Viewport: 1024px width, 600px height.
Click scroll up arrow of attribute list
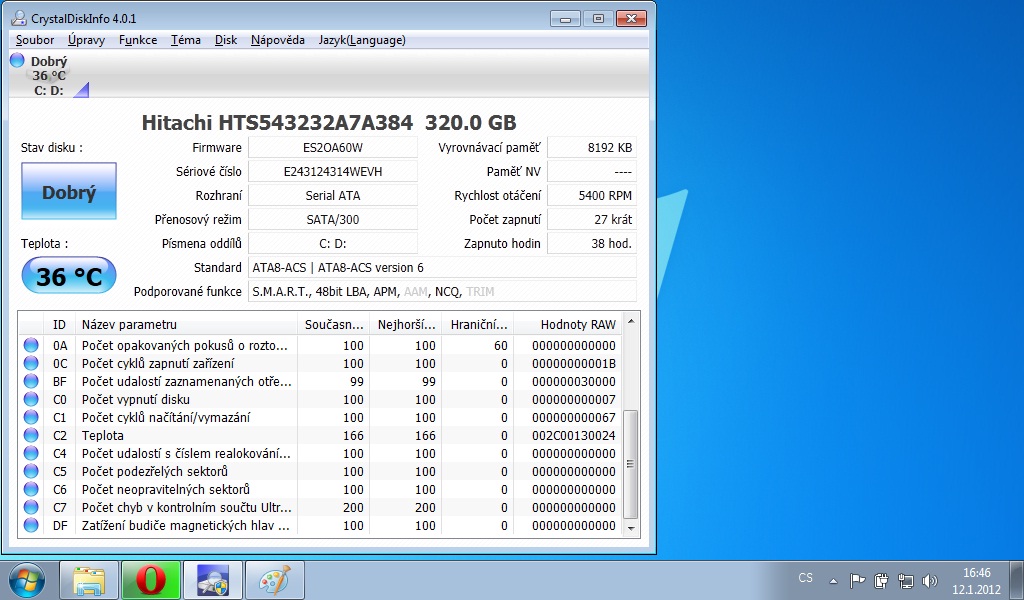(x=631, y=321)
